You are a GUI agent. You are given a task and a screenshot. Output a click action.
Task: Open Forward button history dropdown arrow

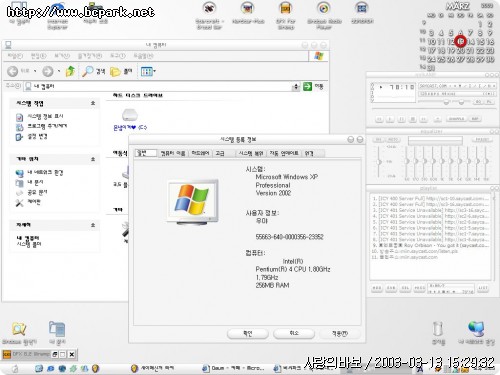coord(59,71)
